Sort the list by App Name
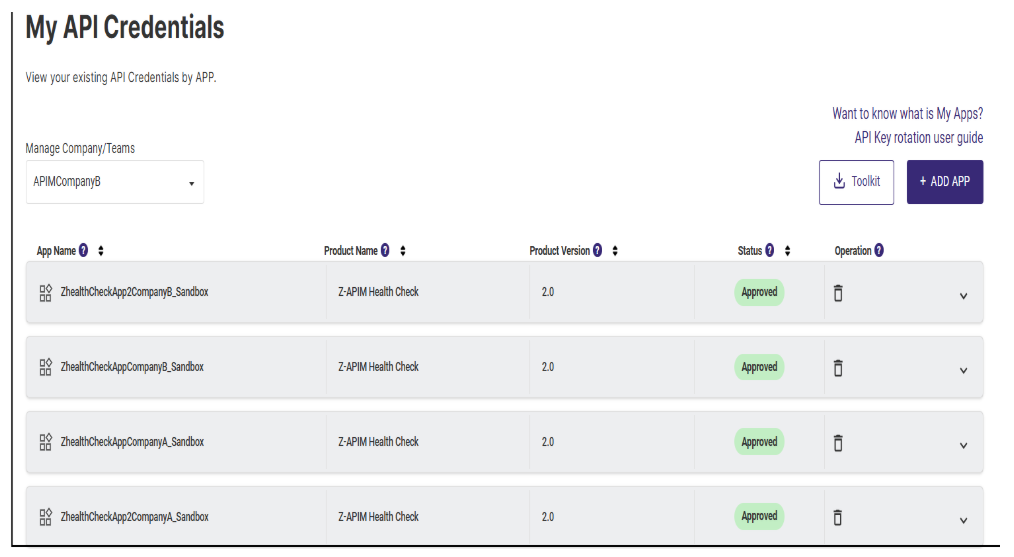 (x=101, y=250)
